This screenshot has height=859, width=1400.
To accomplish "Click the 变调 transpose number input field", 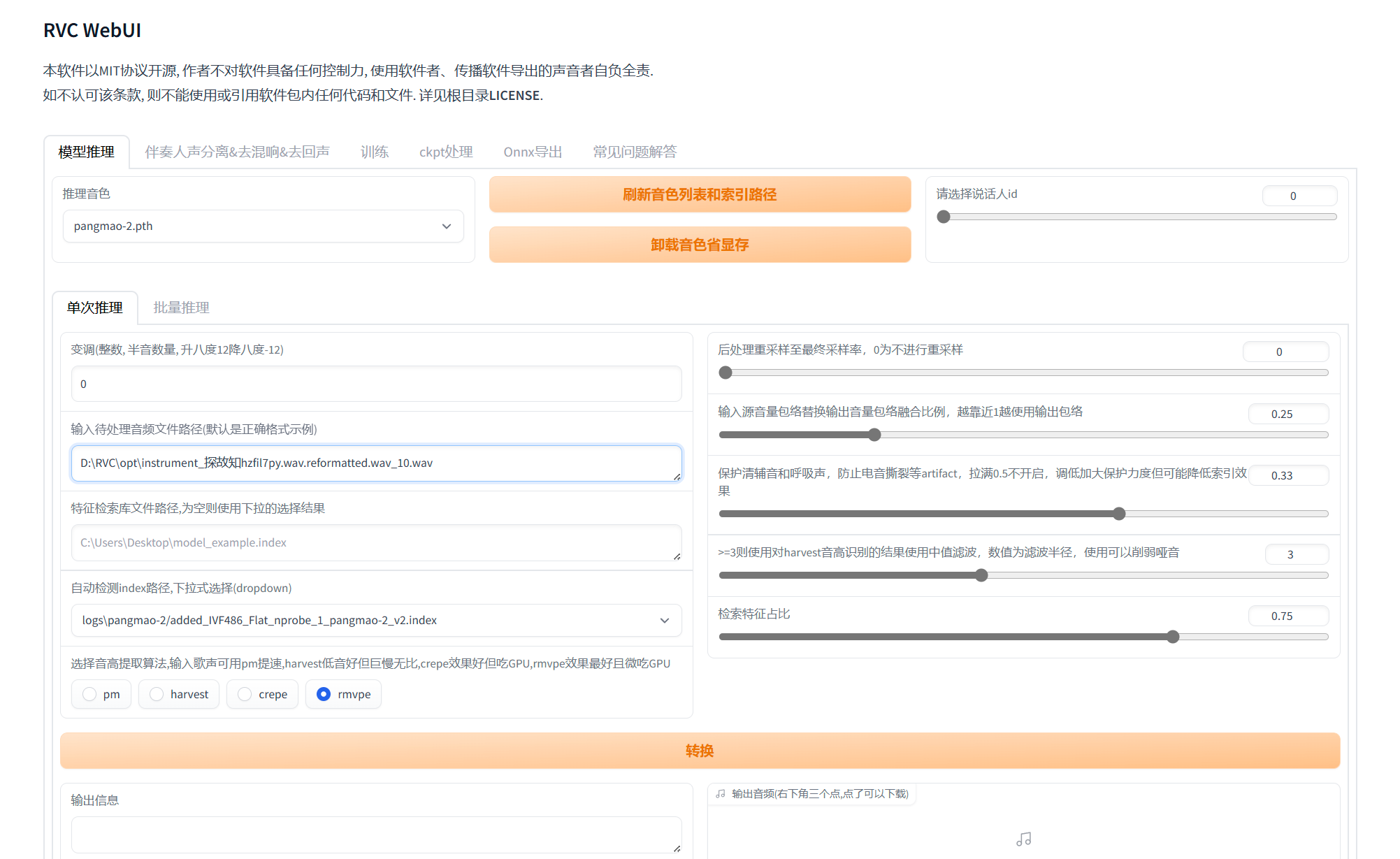I will pos(376,384).
